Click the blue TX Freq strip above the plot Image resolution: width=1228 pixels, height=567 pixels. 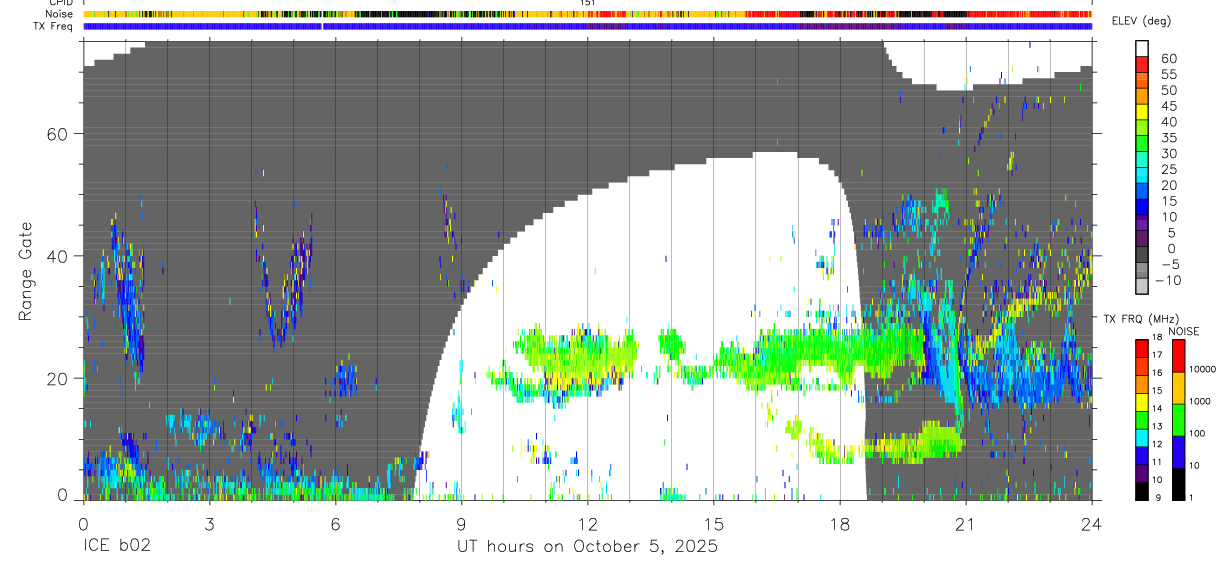(x=587, y=26)
